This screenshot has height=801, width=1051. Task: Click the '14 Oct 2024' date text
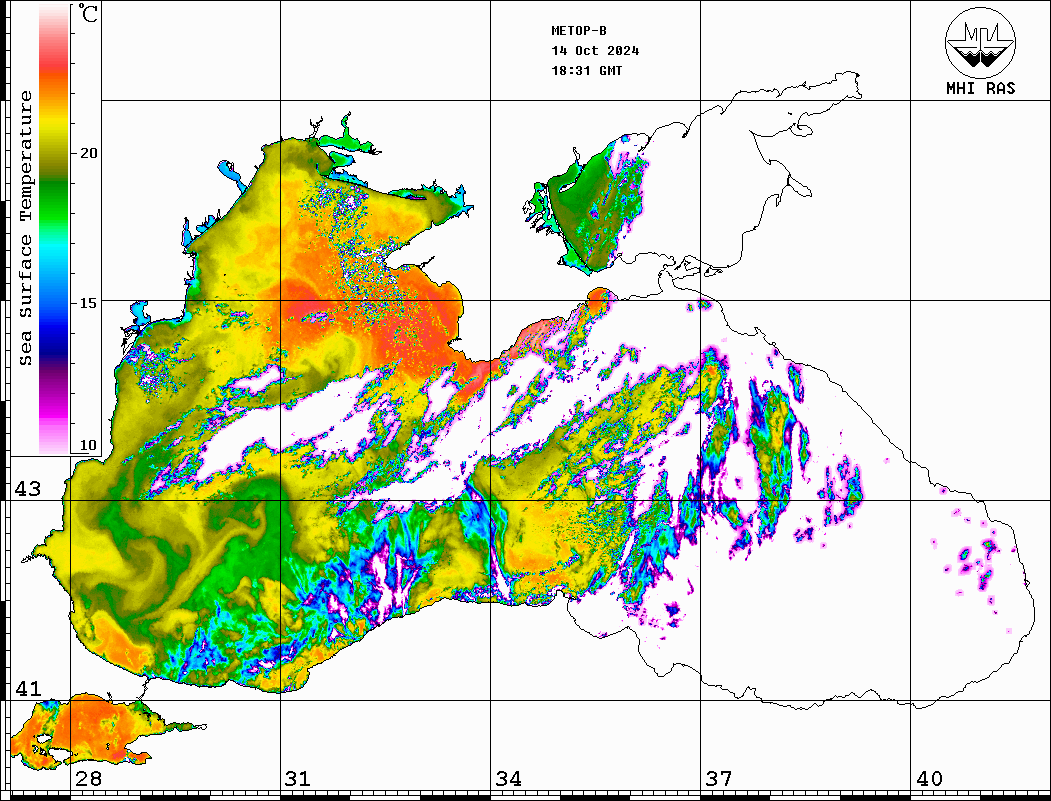click(595, 51)
